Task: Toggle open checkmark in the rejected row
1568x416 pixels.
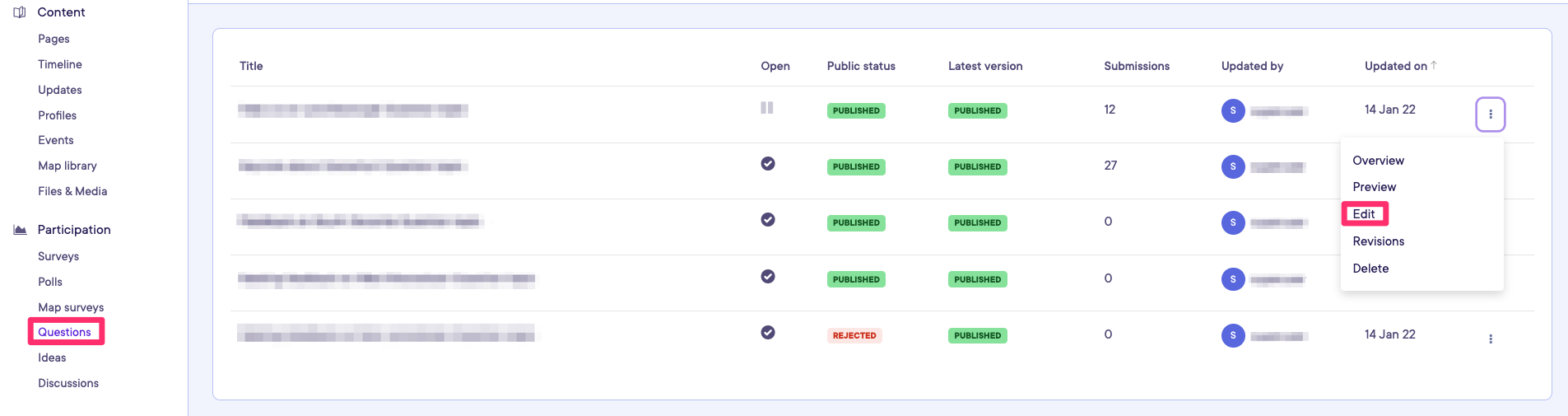Action: tap(767, 333)
